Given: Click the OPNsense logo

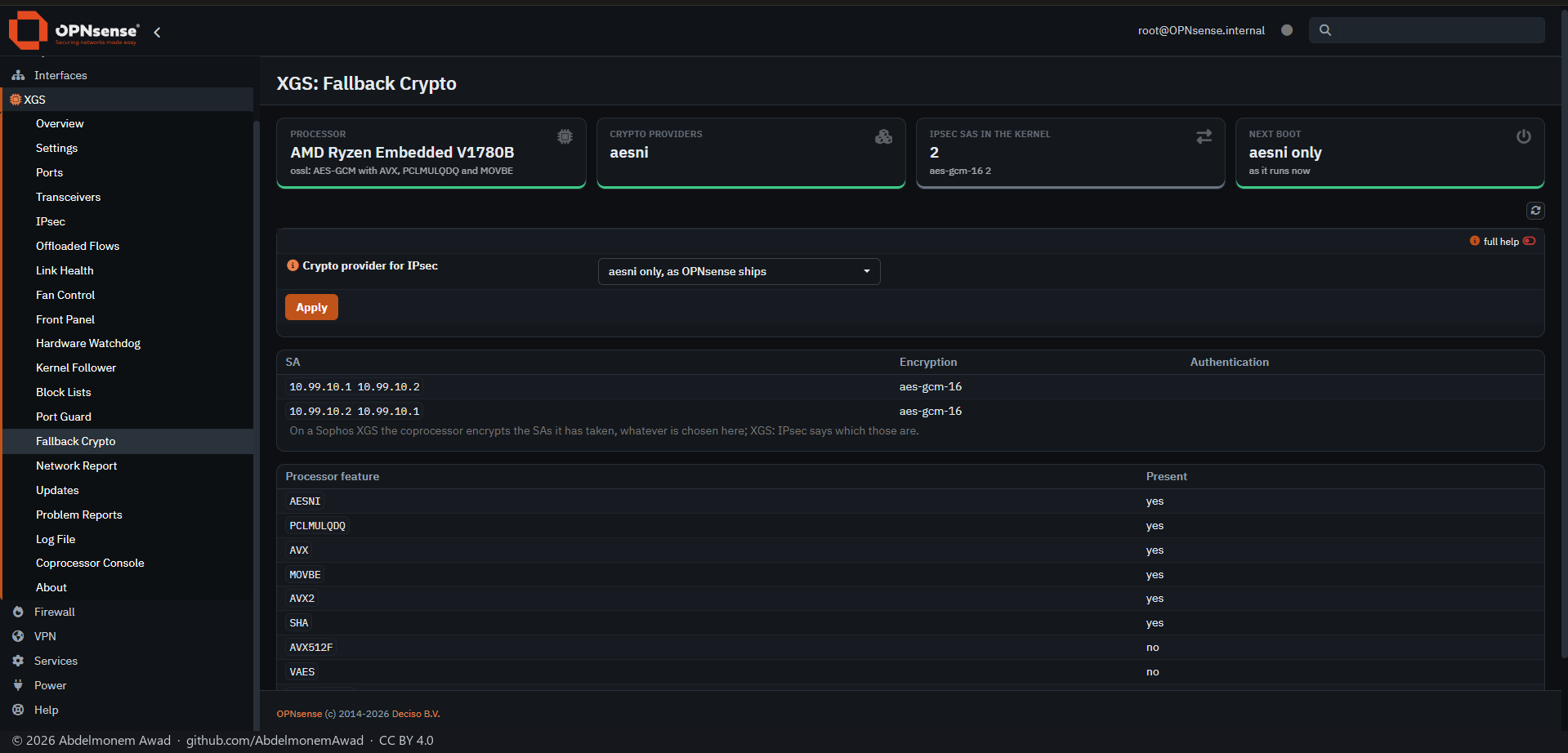Looking at the screenshot, I should click(x=74, y=30).
